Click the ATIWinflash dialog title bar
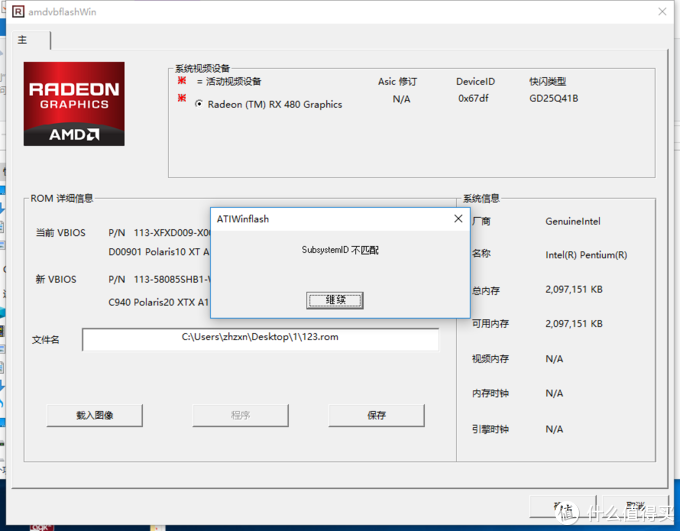 320,219
